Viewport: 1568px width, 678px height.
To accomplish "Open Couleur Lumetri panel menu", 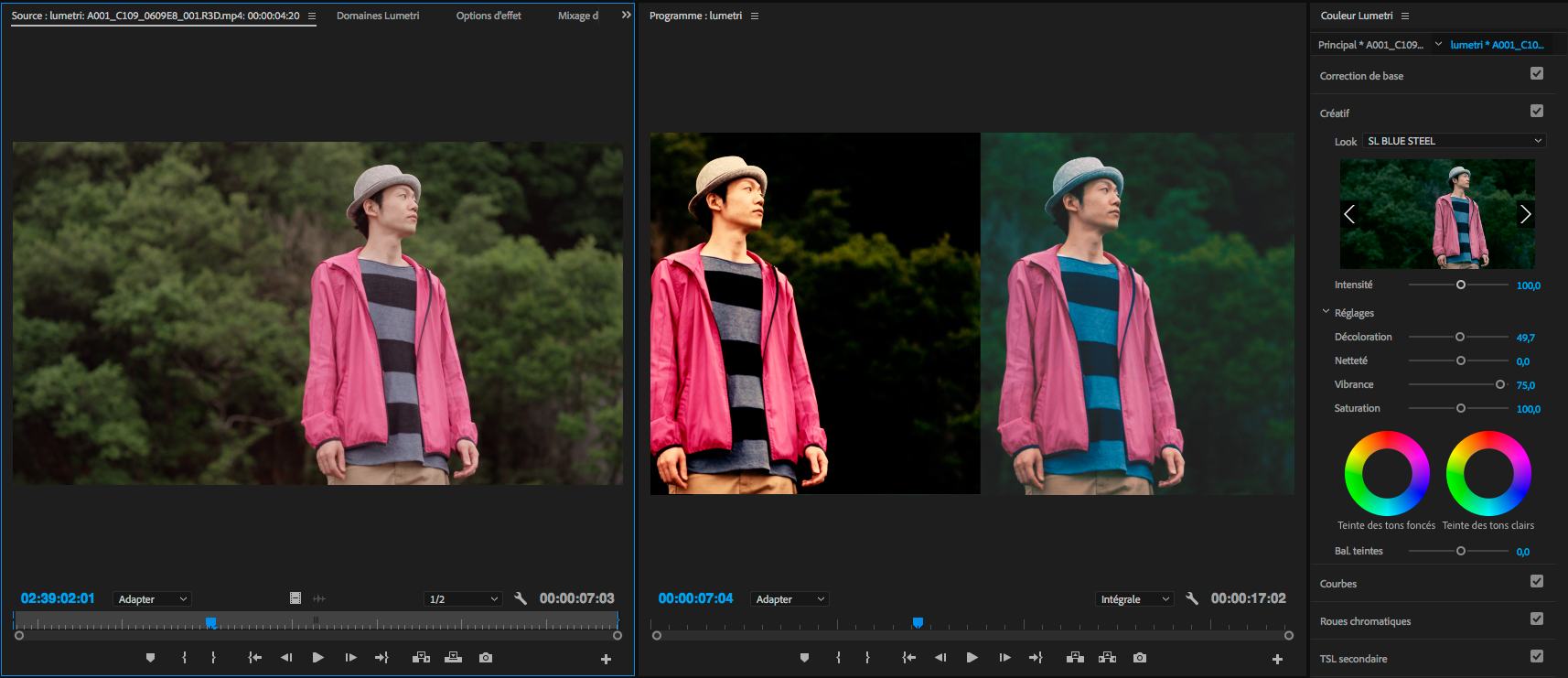I will [x=1405, y=16].
